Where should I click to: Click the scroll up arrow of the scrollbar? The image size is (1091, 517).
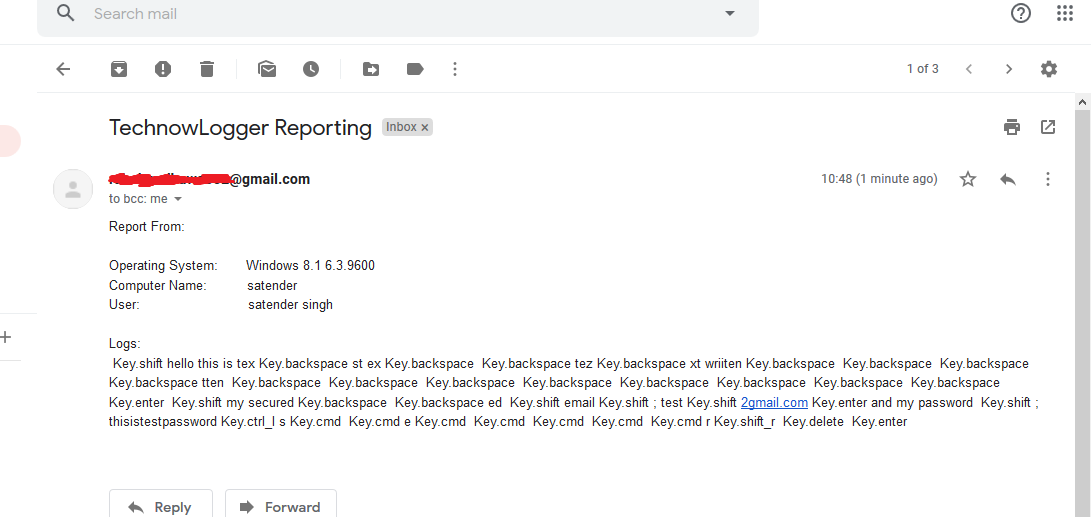tap(1083, 102)
